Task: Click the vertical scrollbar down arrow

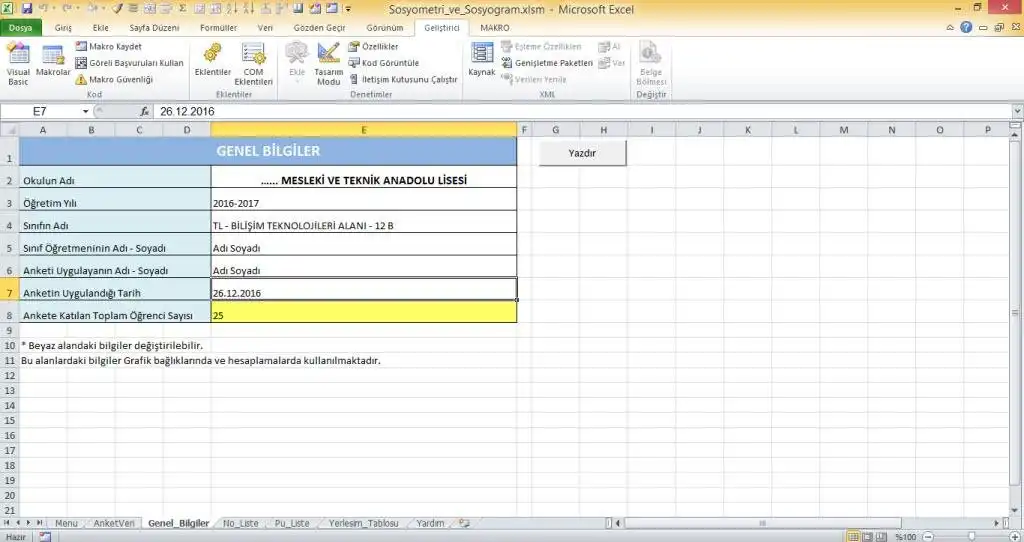Action: (x=1014, y=510)
